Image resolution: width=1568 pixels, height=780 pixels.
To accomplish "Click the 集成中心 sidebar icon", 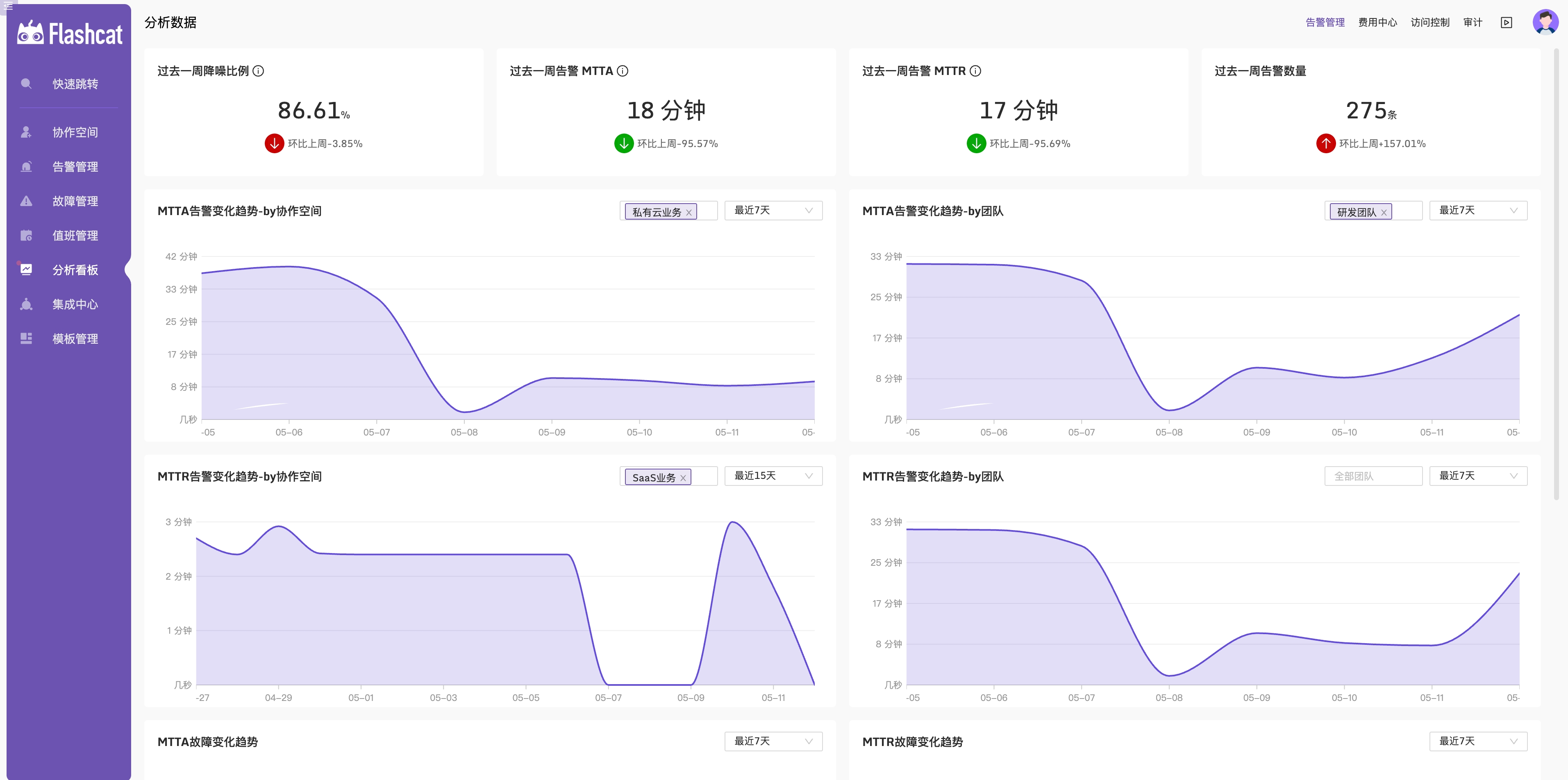I will point(26,304).
